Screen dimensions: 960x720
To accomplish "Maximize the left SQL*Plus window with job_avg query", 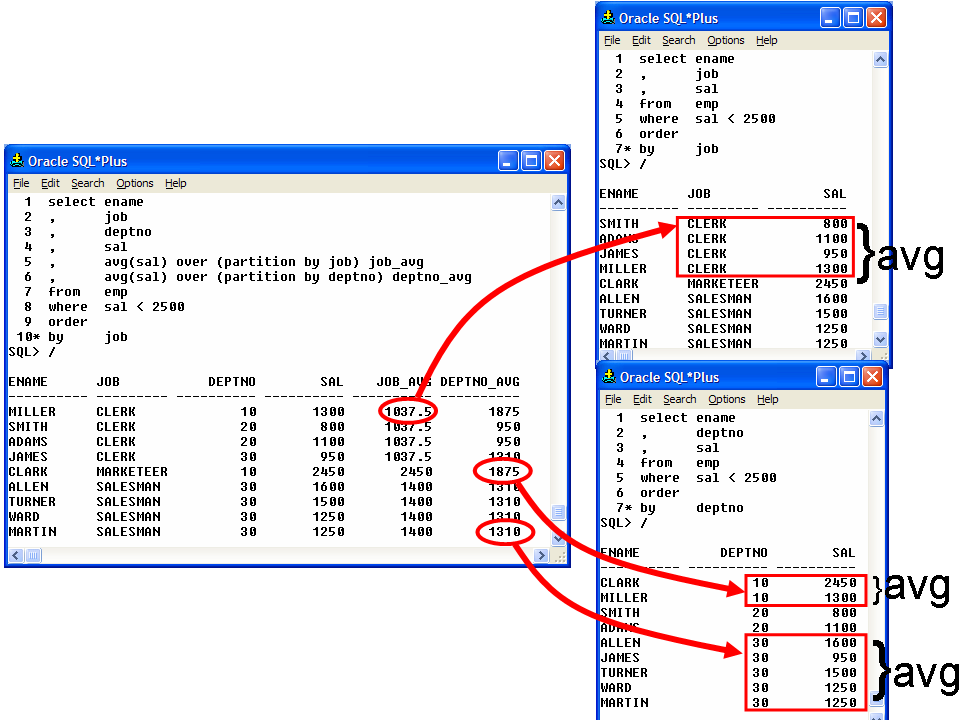I will tap(531, 161).
